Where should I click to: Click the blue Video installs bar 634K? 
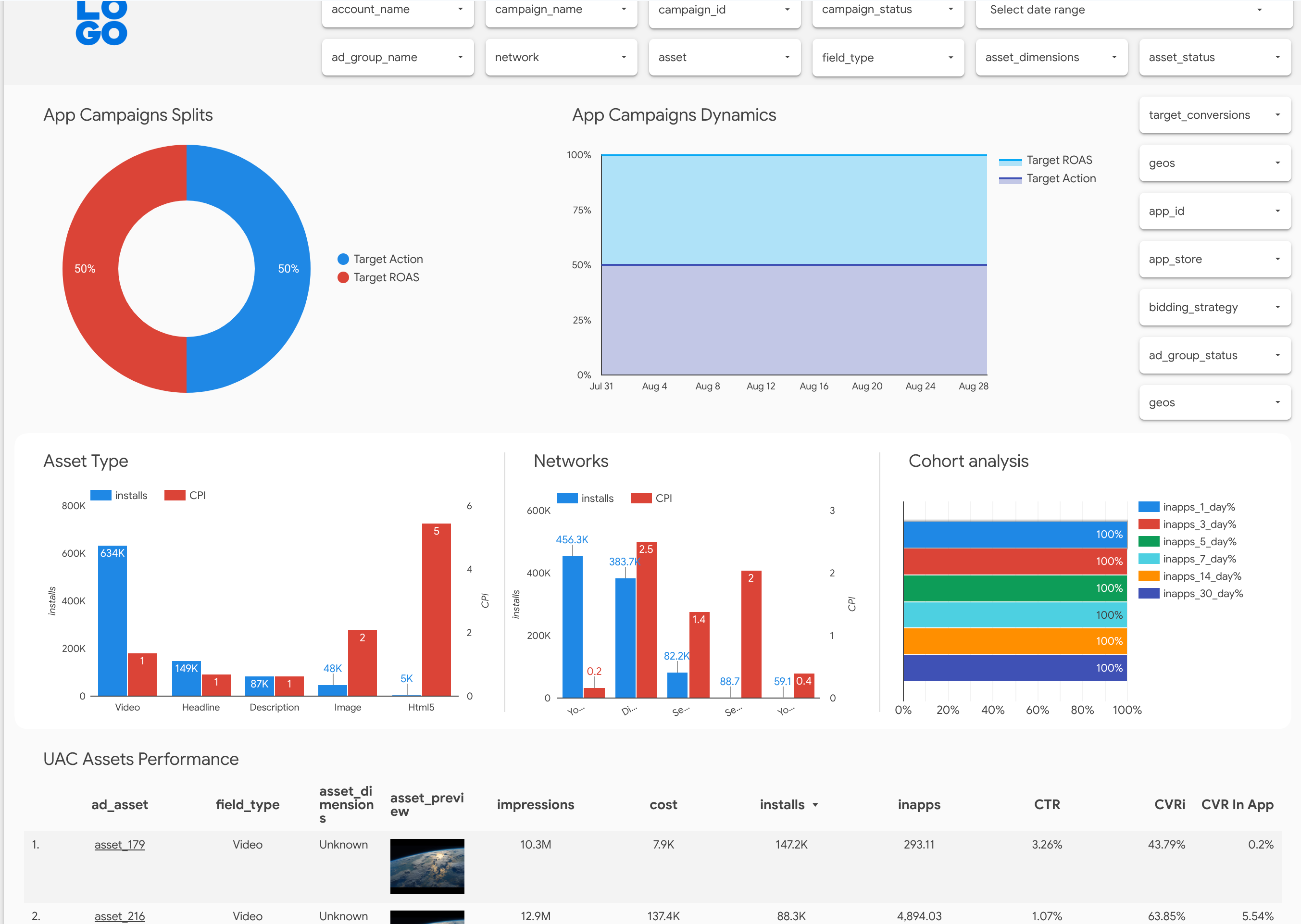[112, 620]
